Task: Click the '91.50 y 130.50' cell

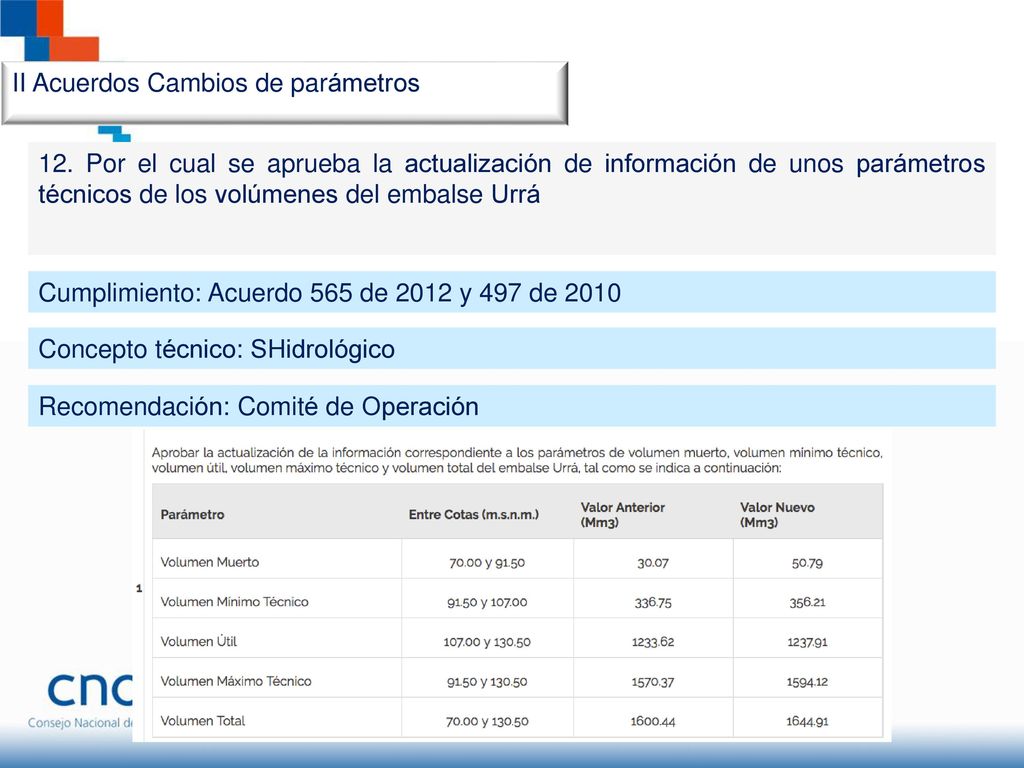Action: [x=487, y=682]
